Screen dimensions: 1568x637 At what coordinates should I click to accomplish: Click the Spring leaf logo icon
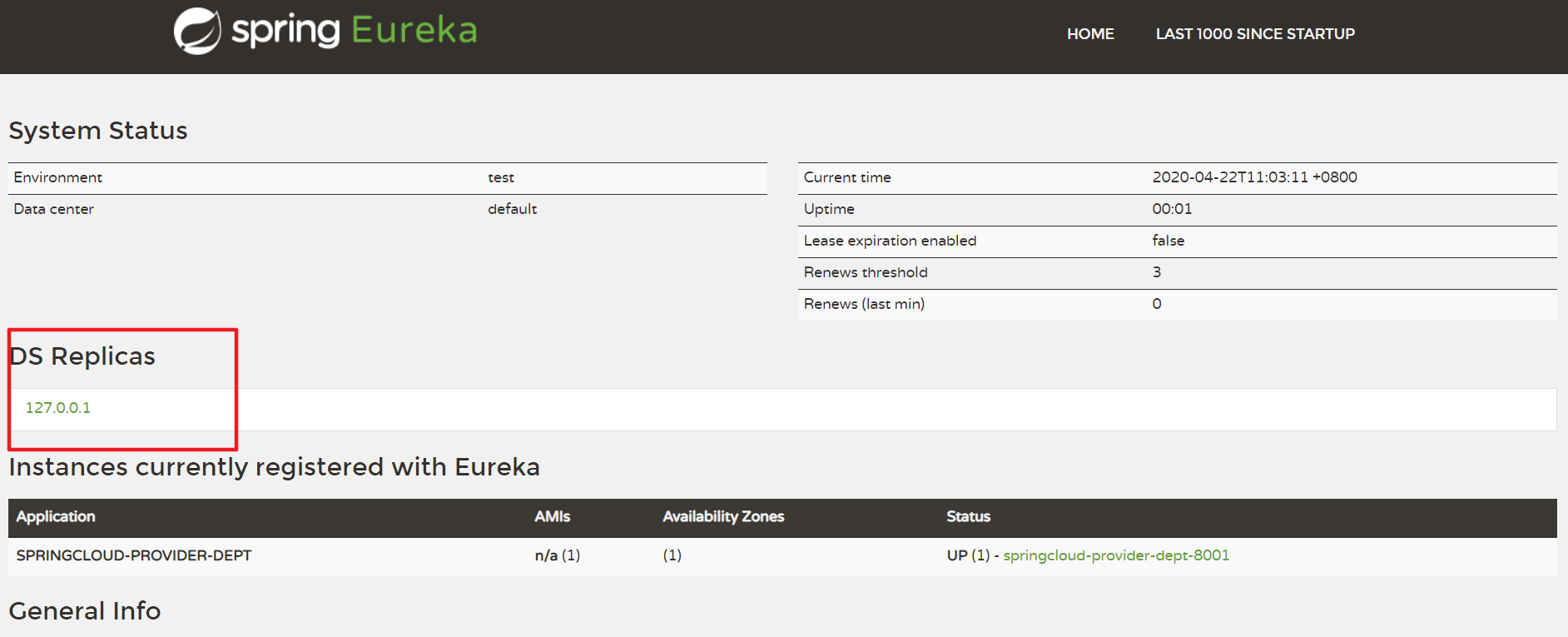(197, 32)
